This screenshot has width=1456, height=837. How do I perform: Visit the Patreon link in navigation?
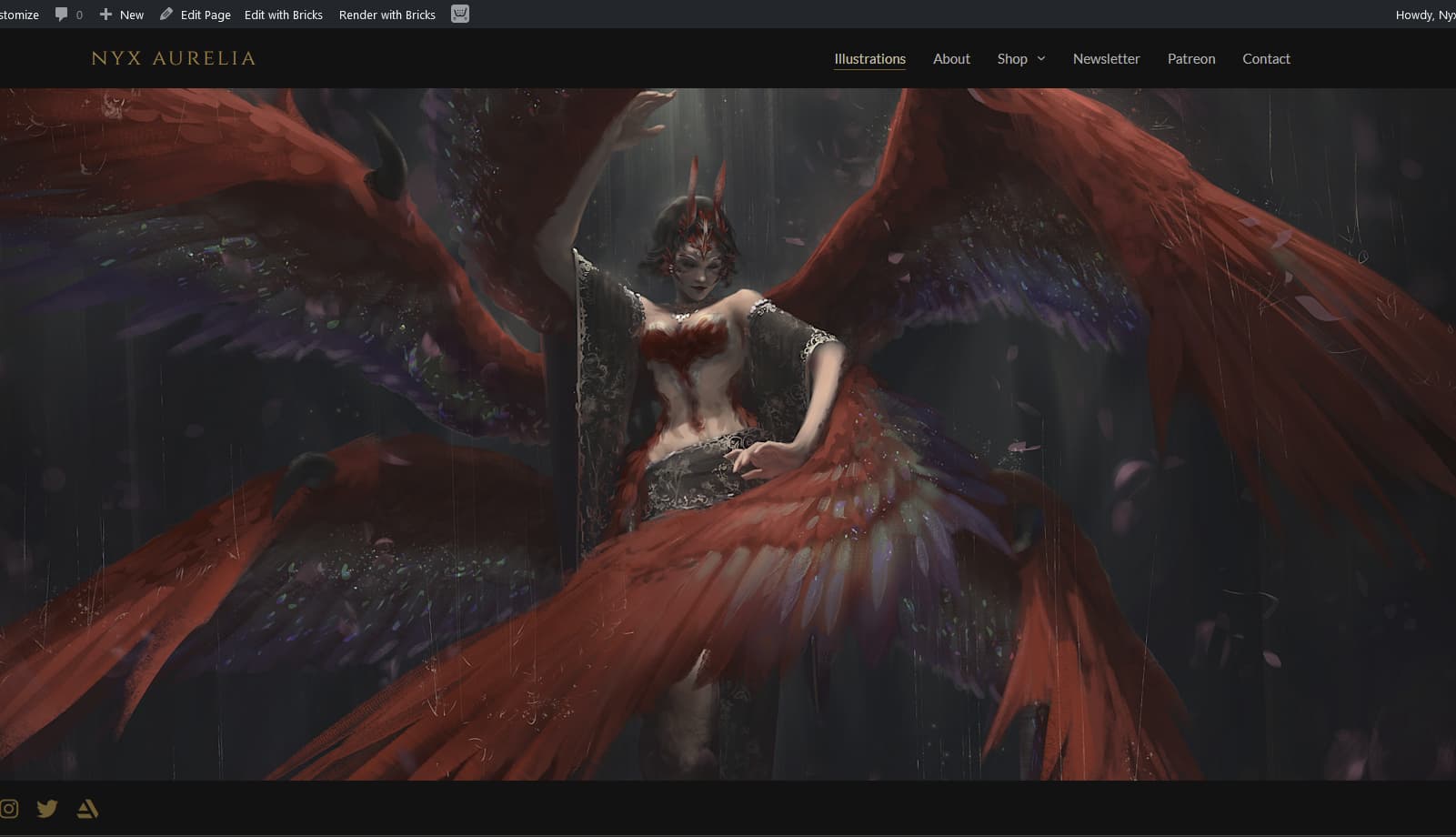coord(1191,58)
